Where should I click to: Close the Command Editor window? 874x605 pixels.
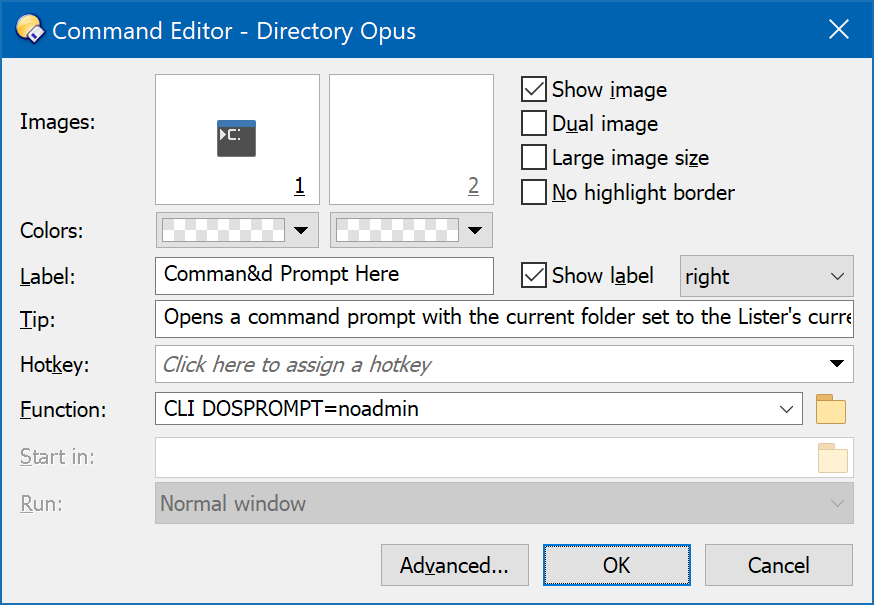(838, 29)
